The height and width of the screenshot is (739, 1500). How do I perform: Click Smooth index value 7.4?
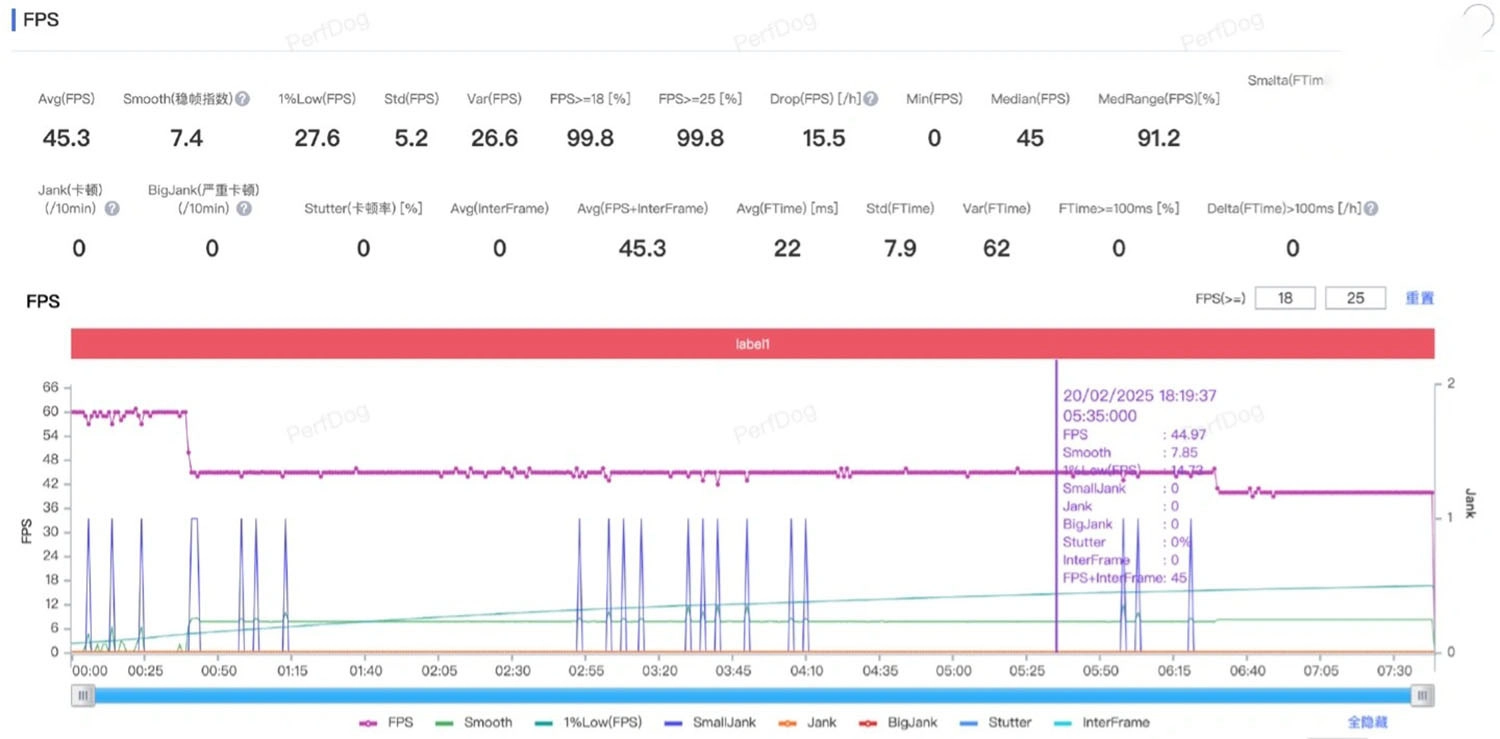(186, 138)
